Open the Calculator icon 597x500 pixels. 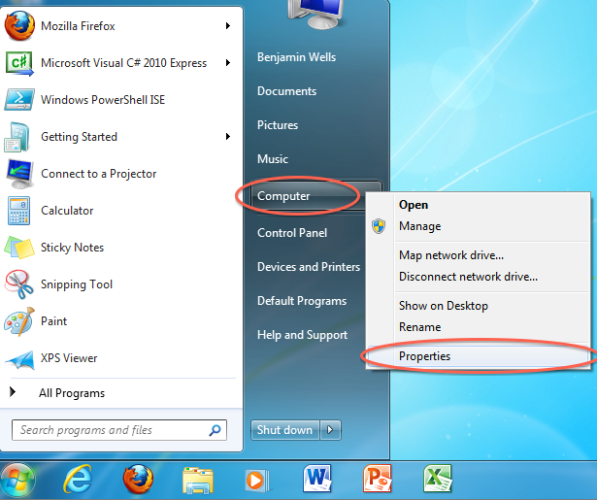pos(19,211)
